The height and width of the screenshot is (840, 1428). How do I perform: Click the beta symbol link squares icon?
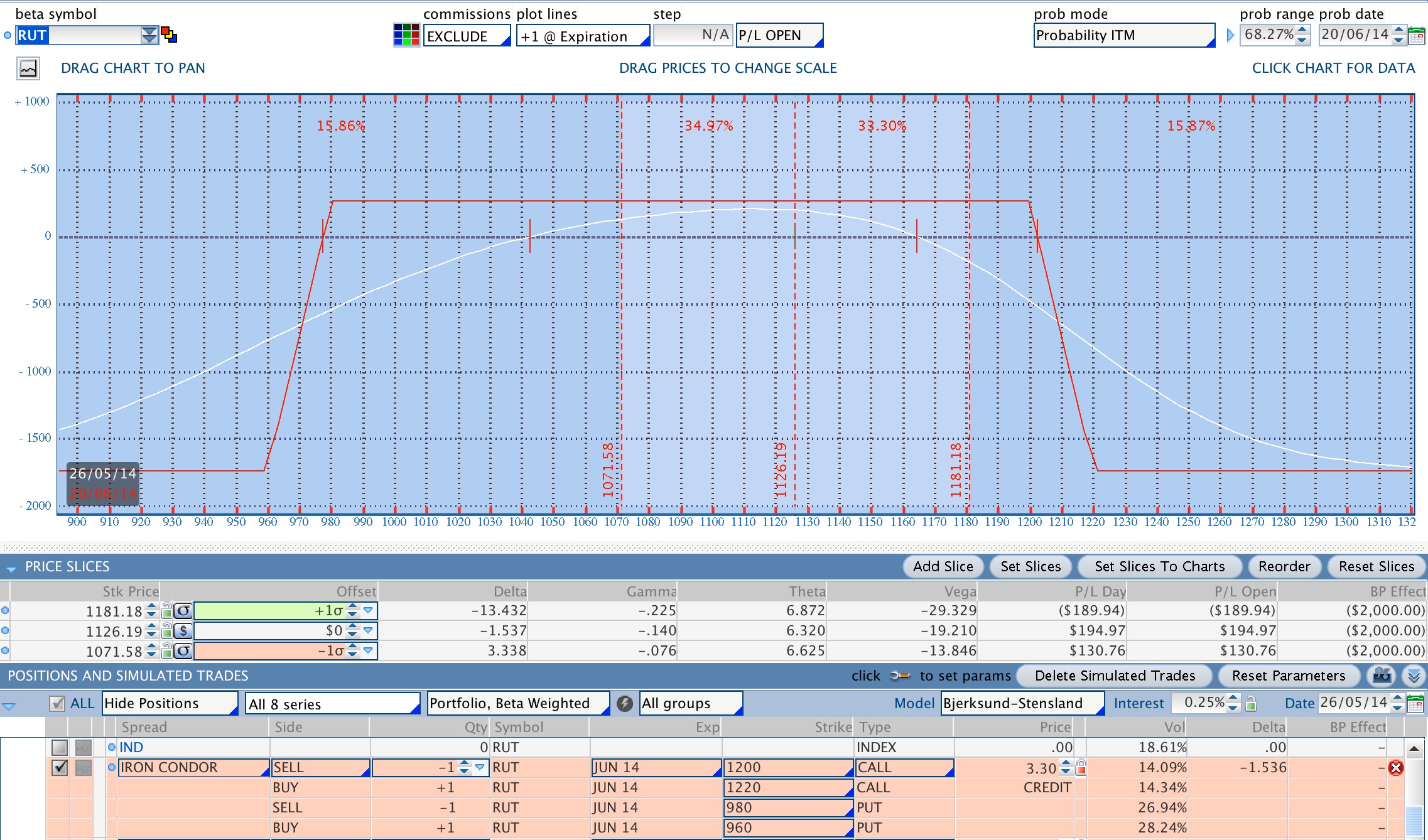169,35
